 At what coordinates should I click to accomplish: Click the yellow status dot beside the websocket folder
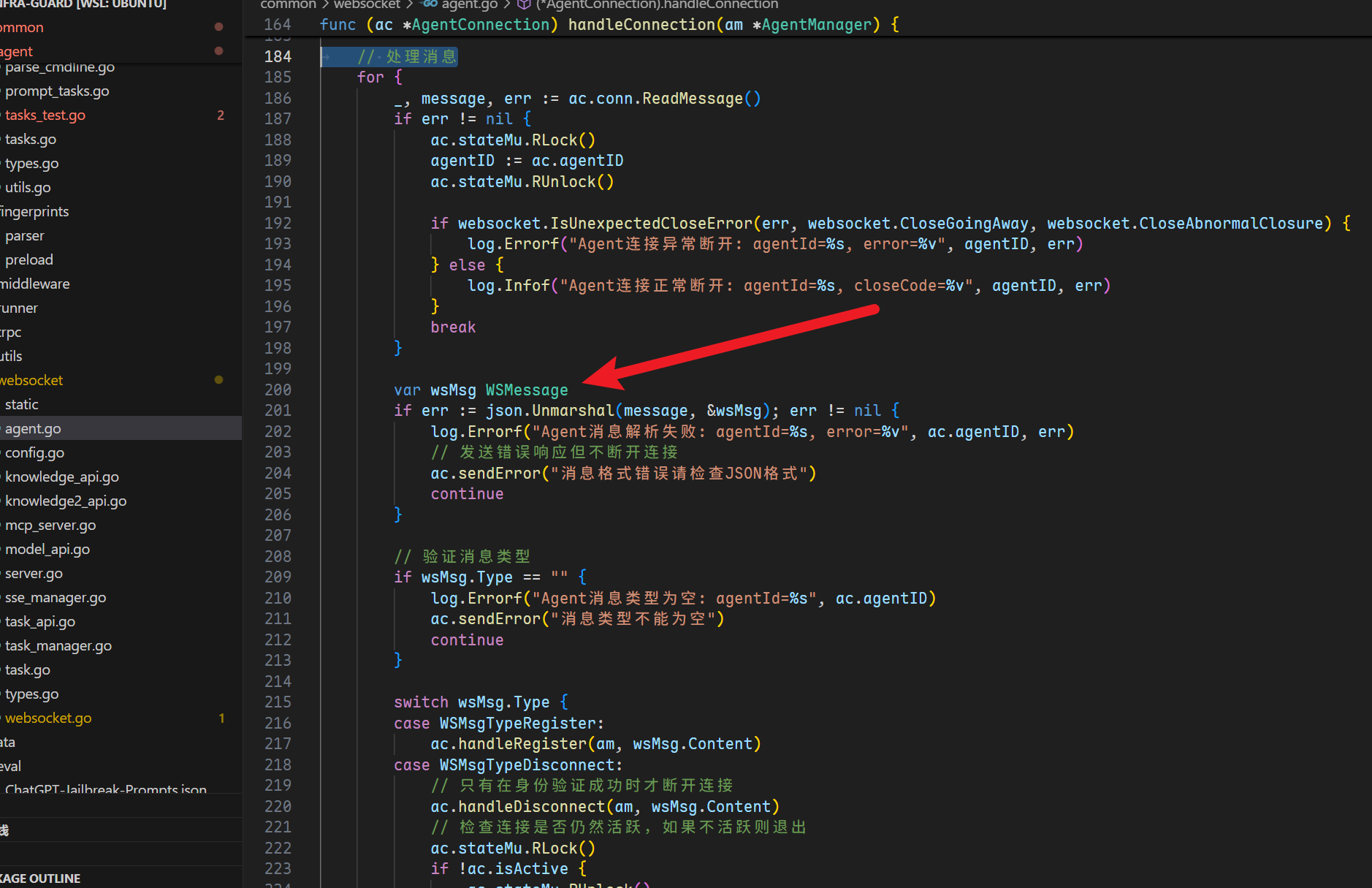pyautogui.click(x=218, y=380)
